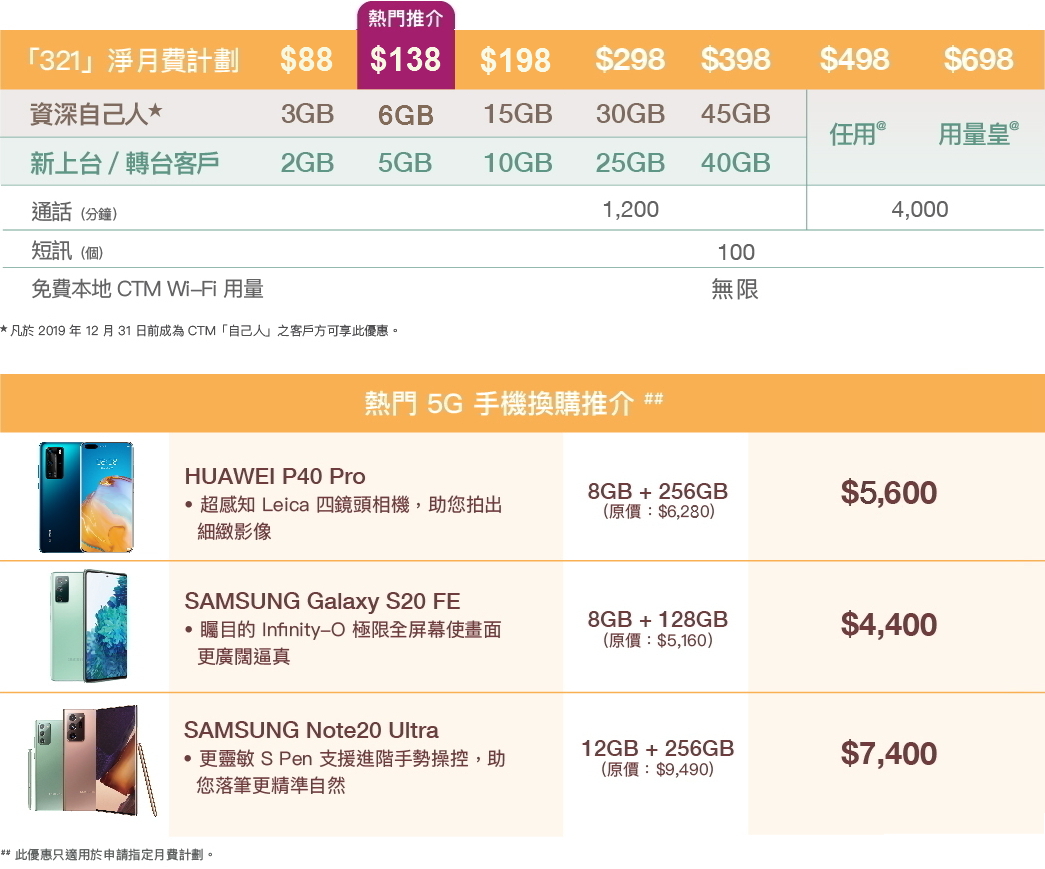Click the HUAWEI P40 Pro title
This screenshot has height=869, width=1045.
click(x=275, y=476)
